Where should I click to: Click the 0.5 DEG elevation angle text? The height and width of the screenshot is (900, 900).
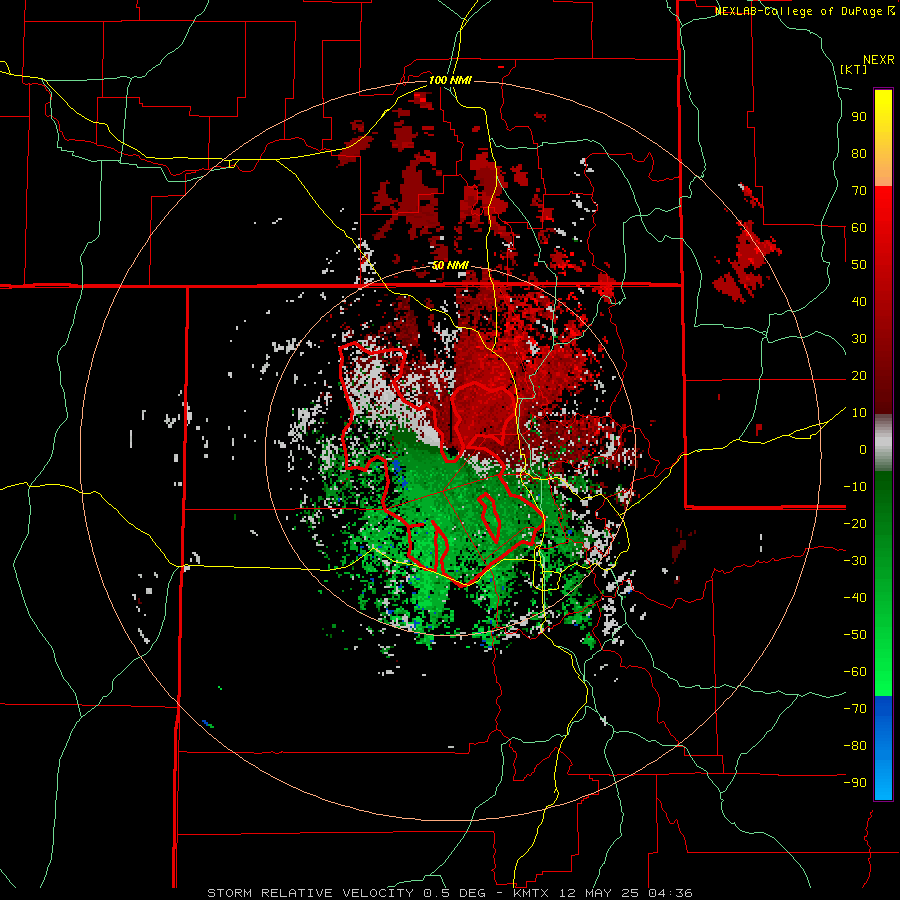pos(454,893)
